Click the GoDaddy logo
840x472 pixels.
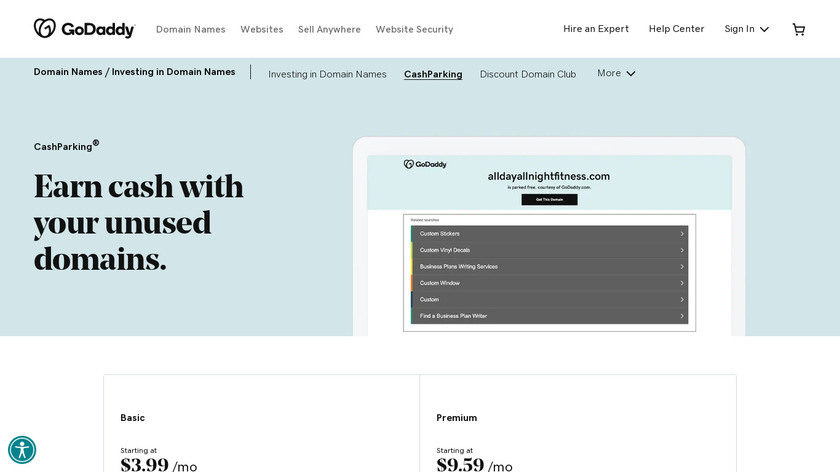click(x=84, y=29)
